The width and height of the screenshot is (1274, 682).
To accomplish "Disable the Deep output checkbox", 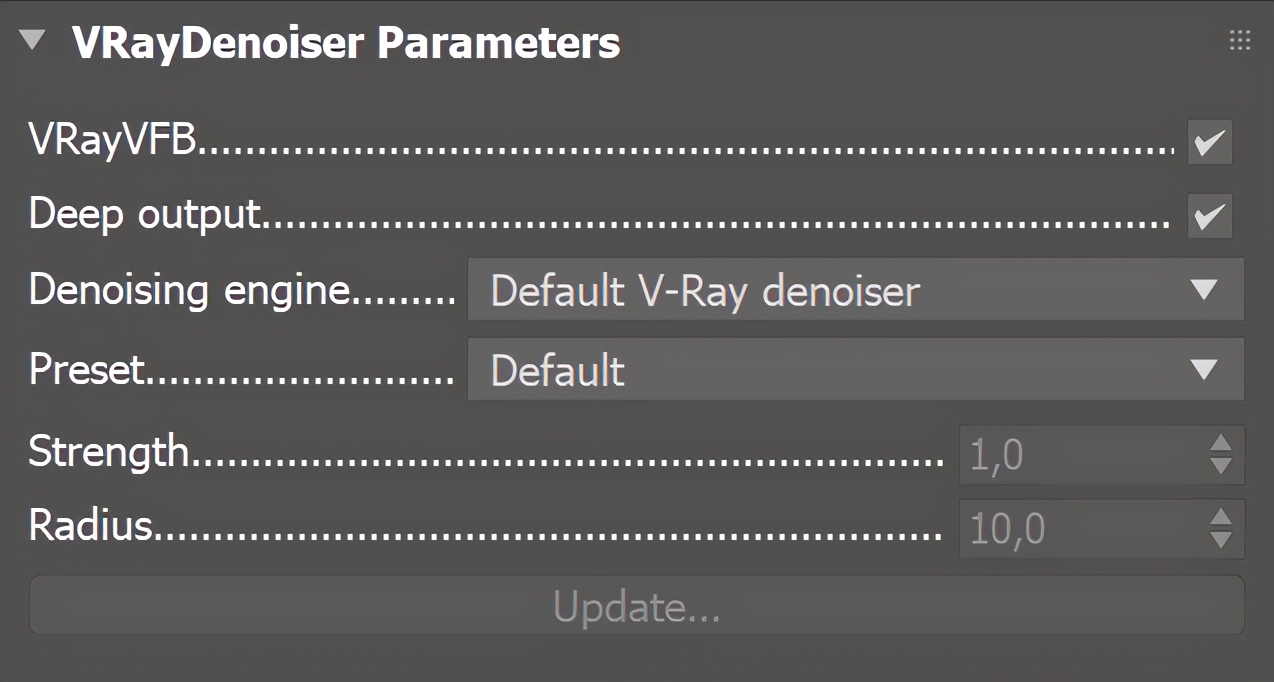I will click(1210, 216).
